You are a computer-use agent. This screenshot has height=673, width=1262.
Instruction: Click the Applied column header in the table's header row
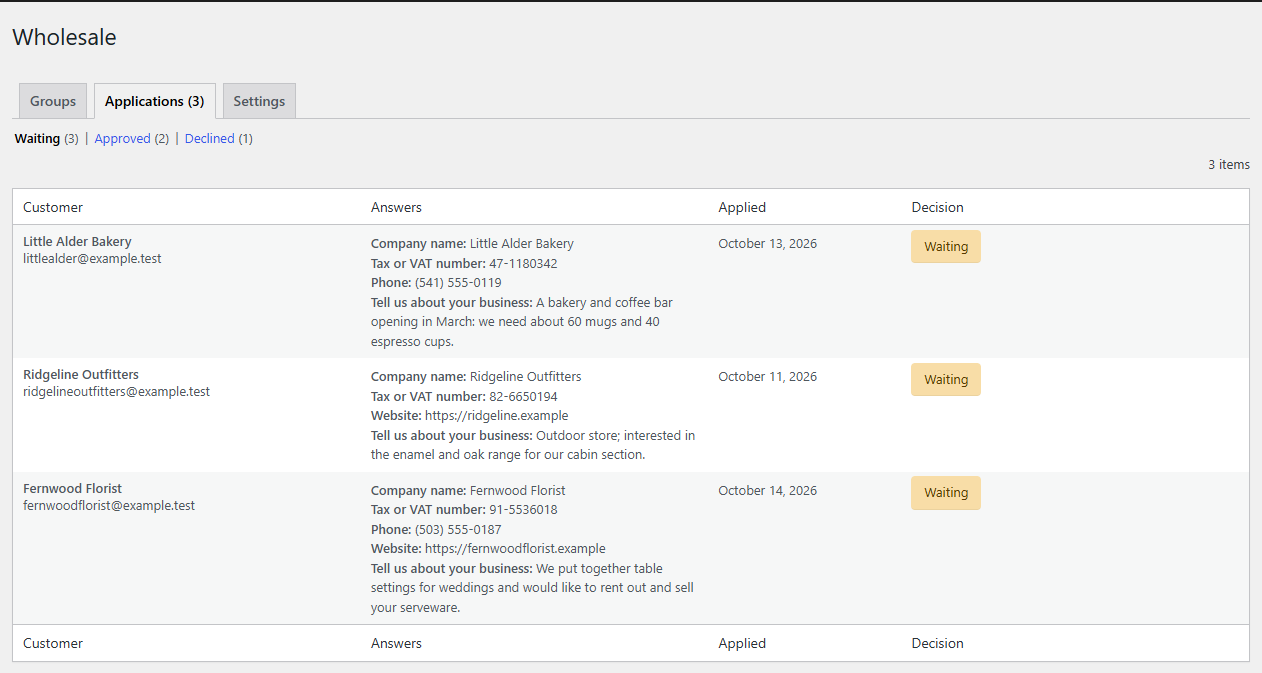742,208
